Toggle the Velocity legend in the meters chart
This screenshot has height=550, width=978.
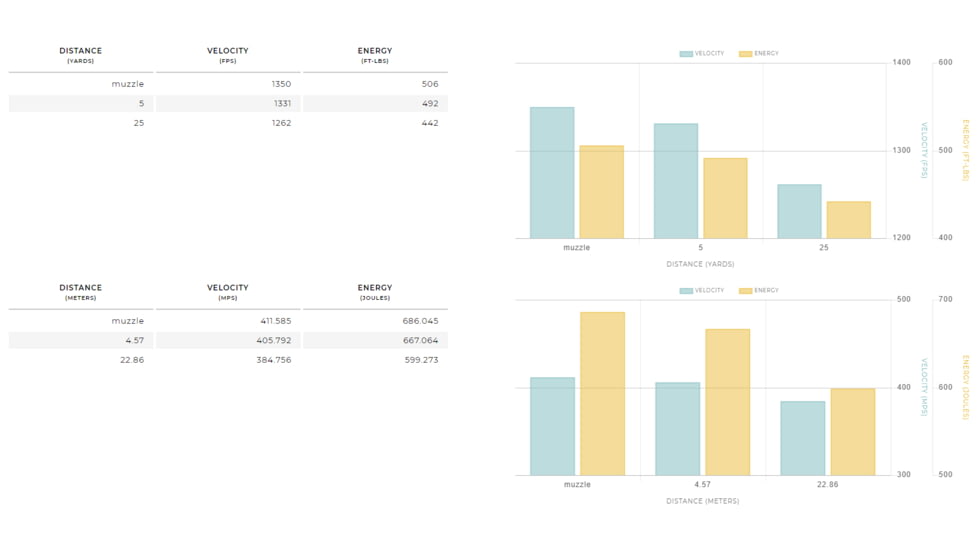point(702,291)
